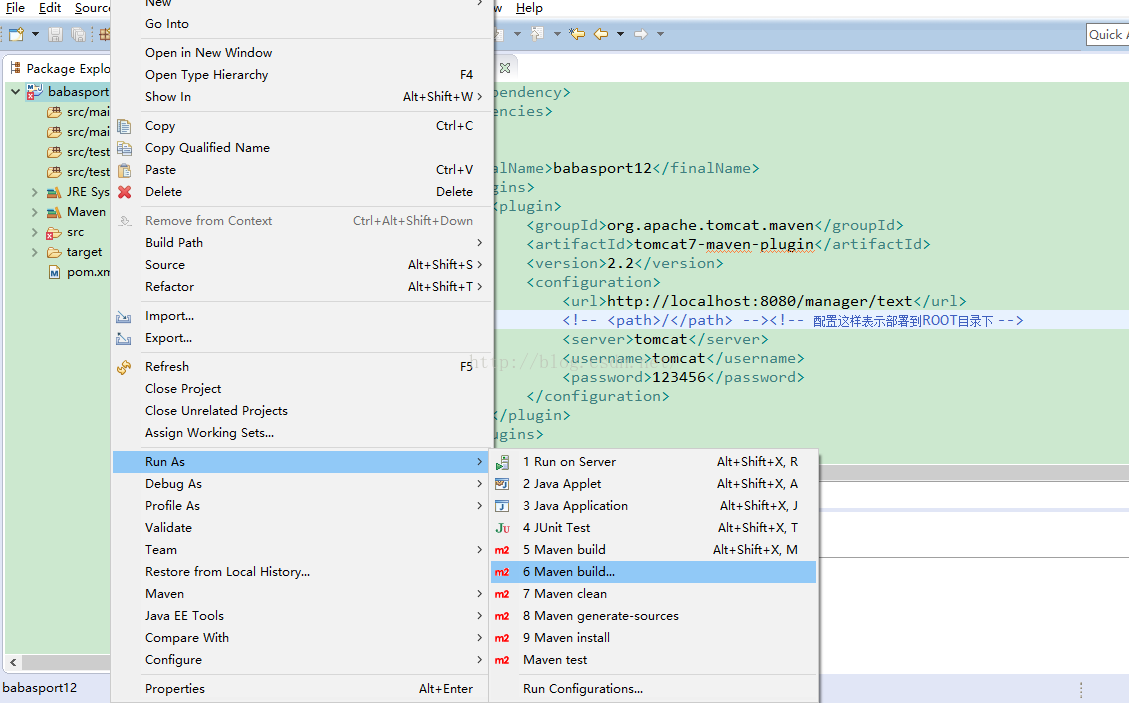This screenshot has height=703, width=1129.
Task: Expand the JRE System Library node
Action: tap(34, 192)
